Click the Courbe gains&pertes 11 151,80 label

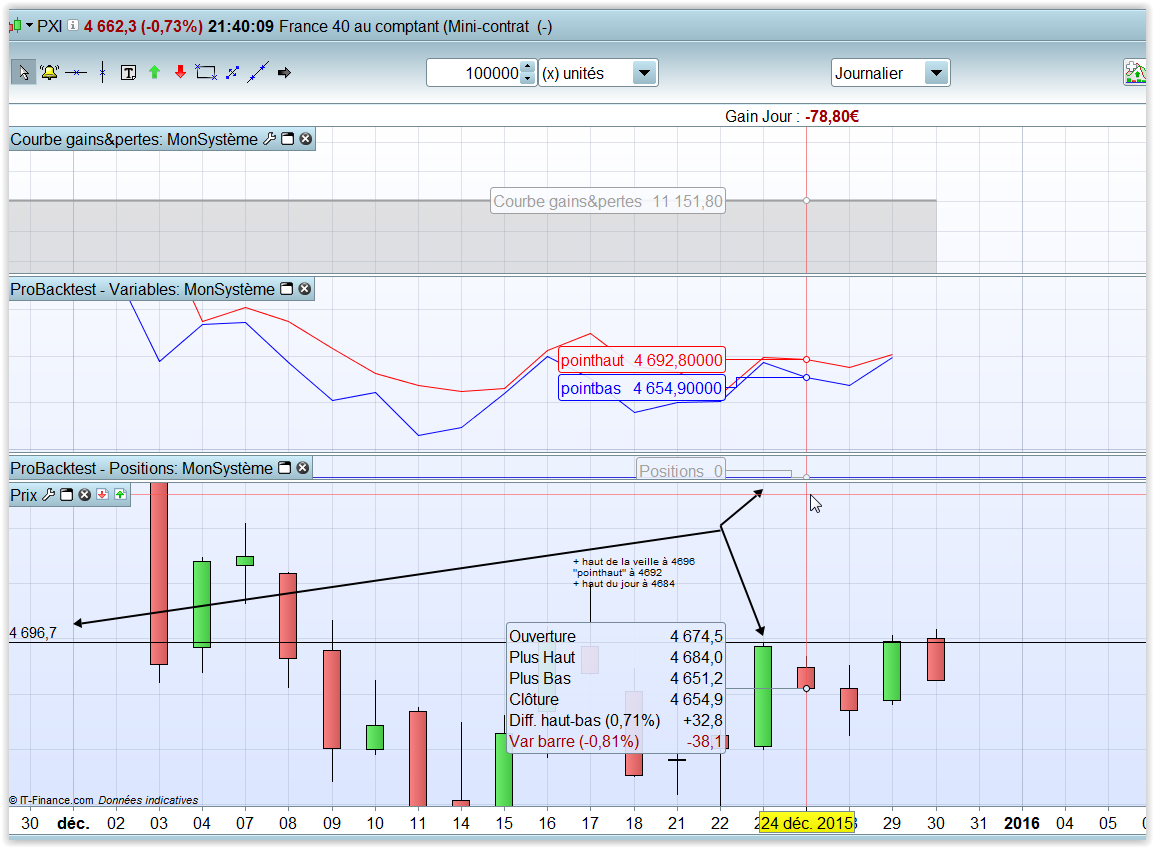coord(608,201)
